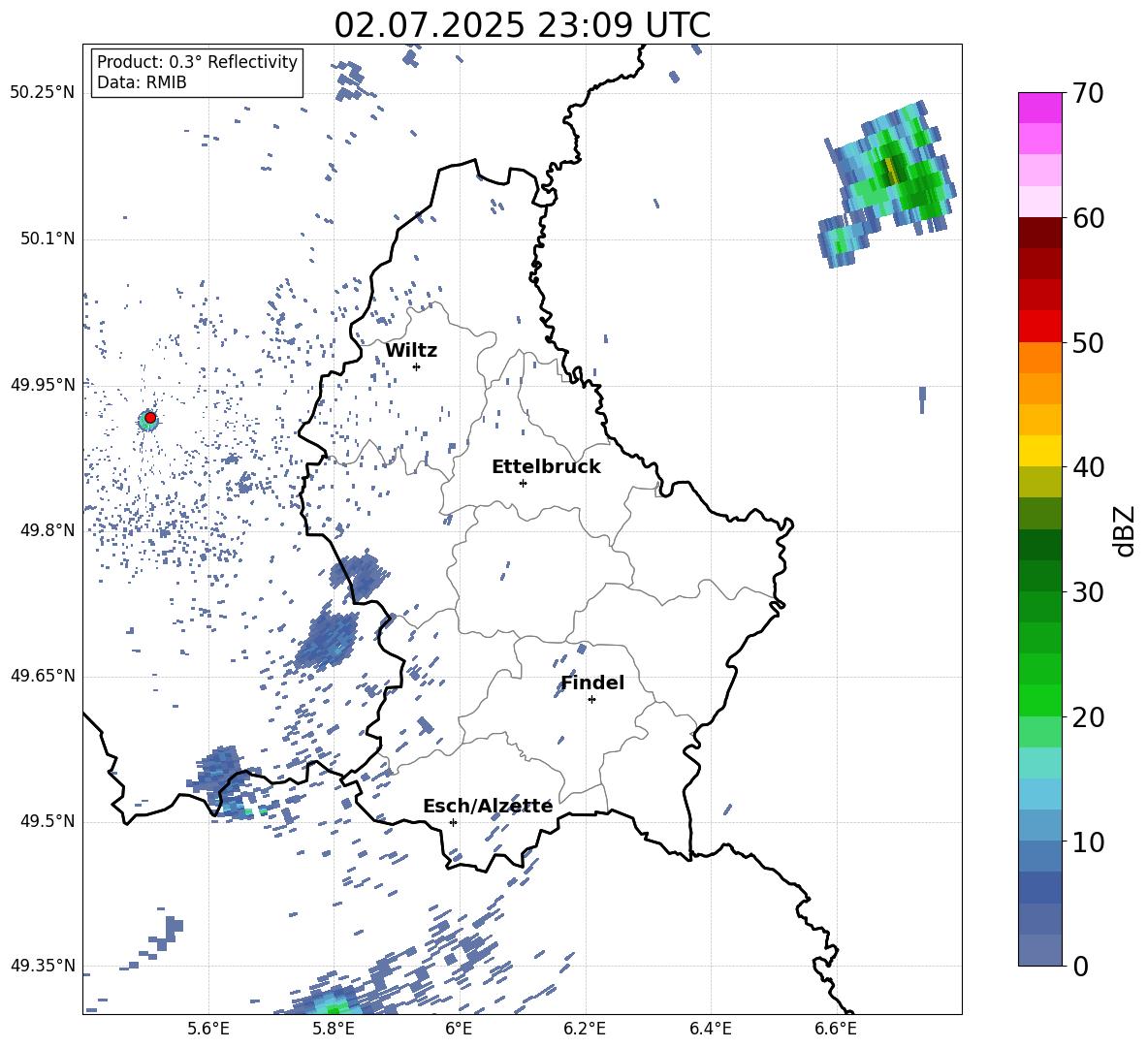The height and width of the screenshot is (1048, 1148).
Task: Click the 20 dBZ colorbar tick label
Action: [x=1088, y=717]
